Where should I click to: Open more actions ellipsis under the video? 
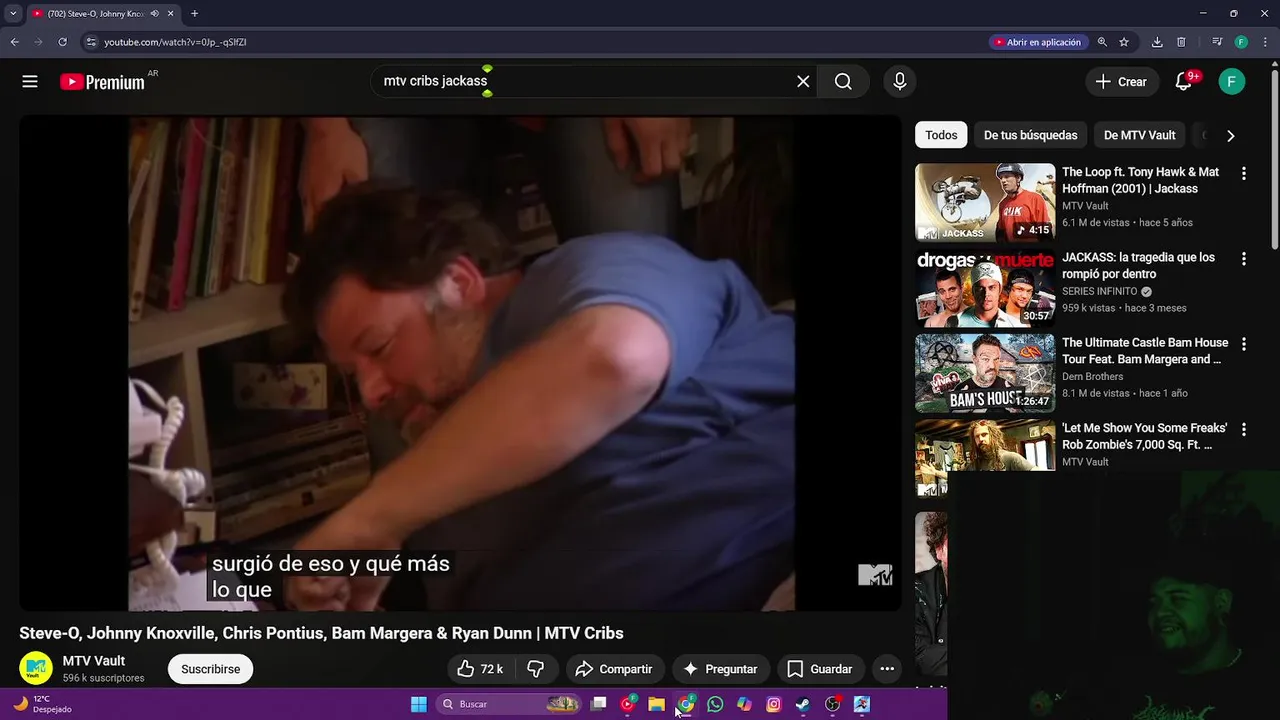pos(887,669)
